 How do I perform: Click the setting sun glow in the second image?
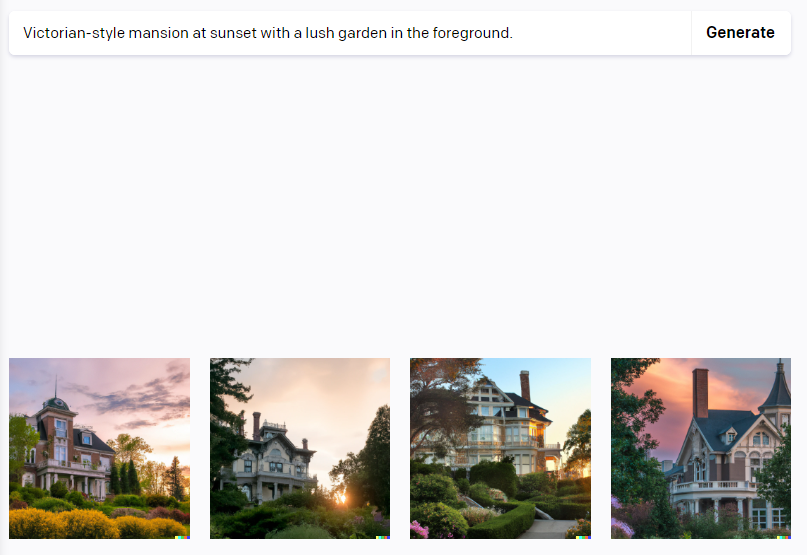[340, 497]
